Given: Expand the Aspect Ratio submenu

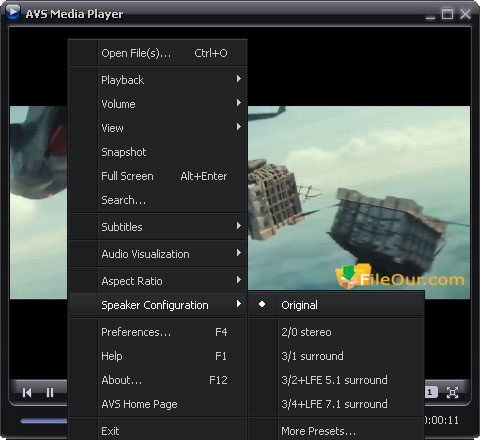Looking at the screenshot, I should [158, 281].
